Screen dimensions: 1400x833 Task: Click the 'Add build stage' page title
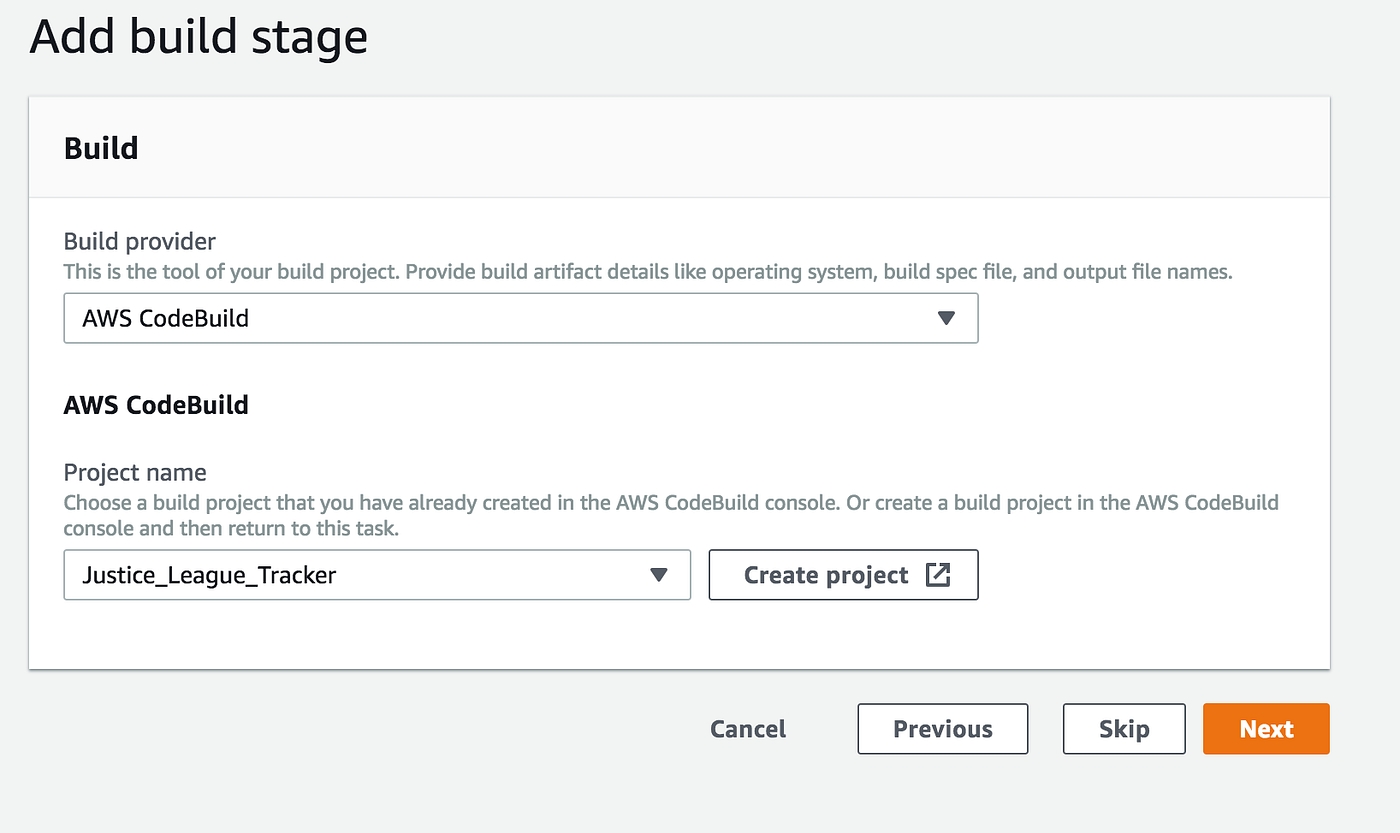point(199,37)
